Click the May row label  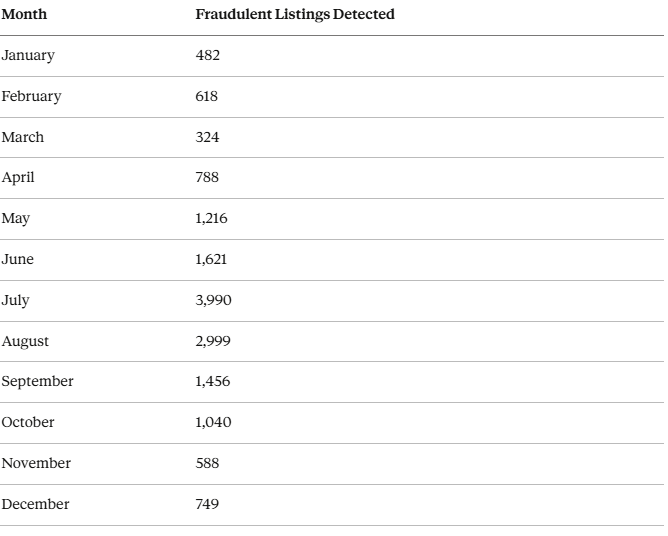click(x=16, y=219)
